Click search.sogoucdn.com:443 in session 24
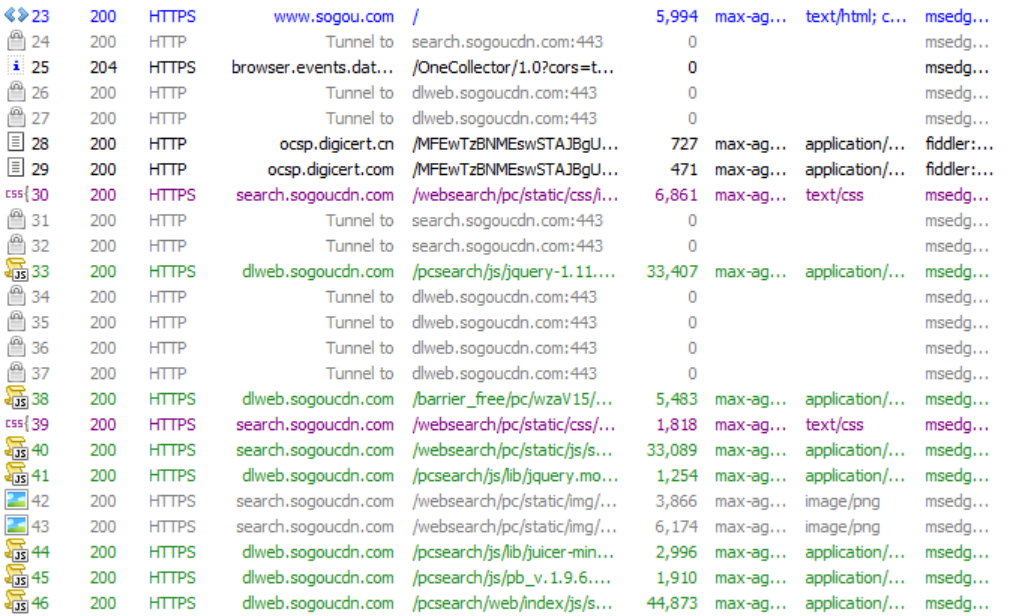The width and height of the screenshot is (1023, 616). [508, 42]
